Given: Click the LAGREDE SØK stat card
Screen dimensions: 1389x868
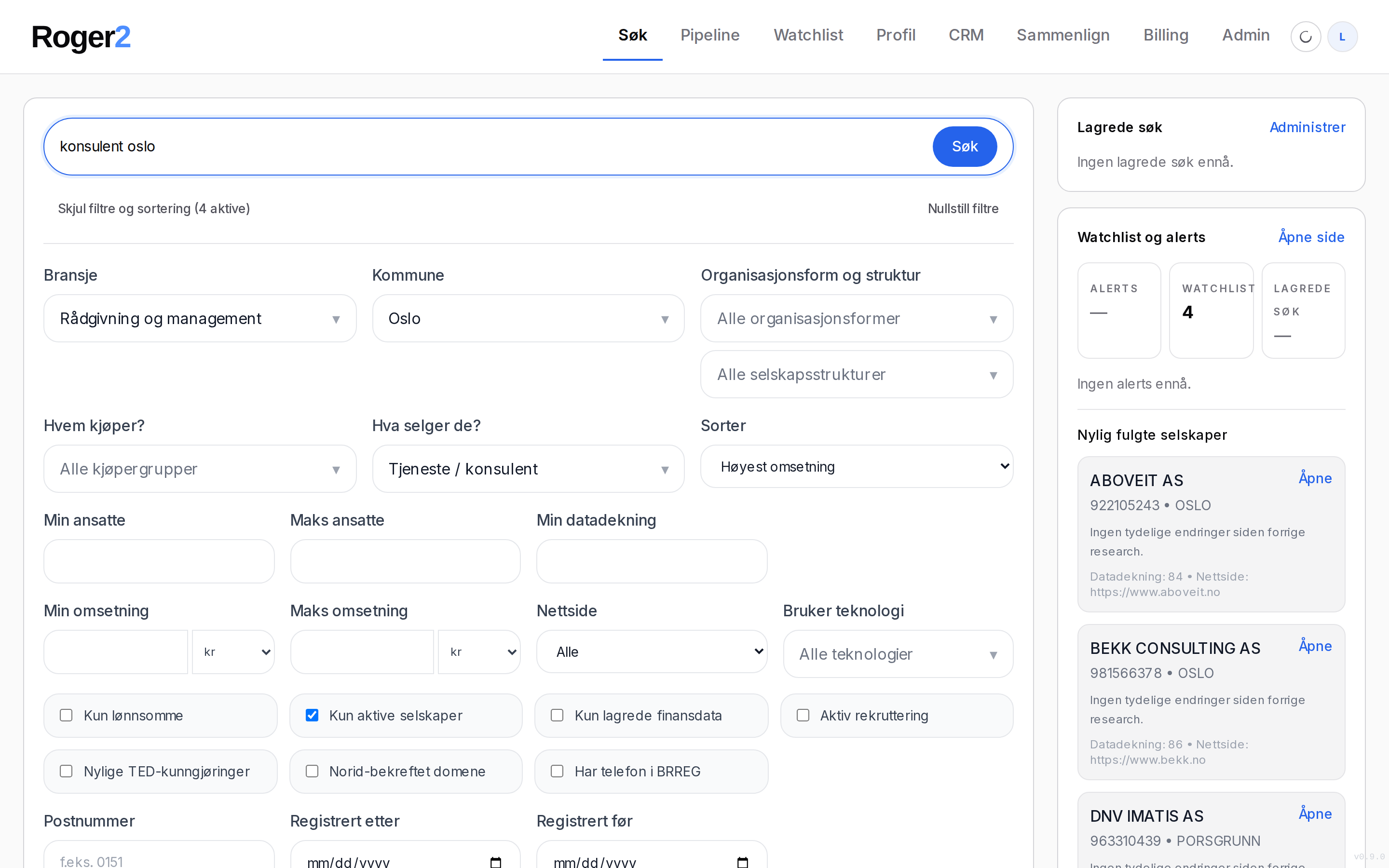Looking at the screenshot, I should pos(1303,311).
